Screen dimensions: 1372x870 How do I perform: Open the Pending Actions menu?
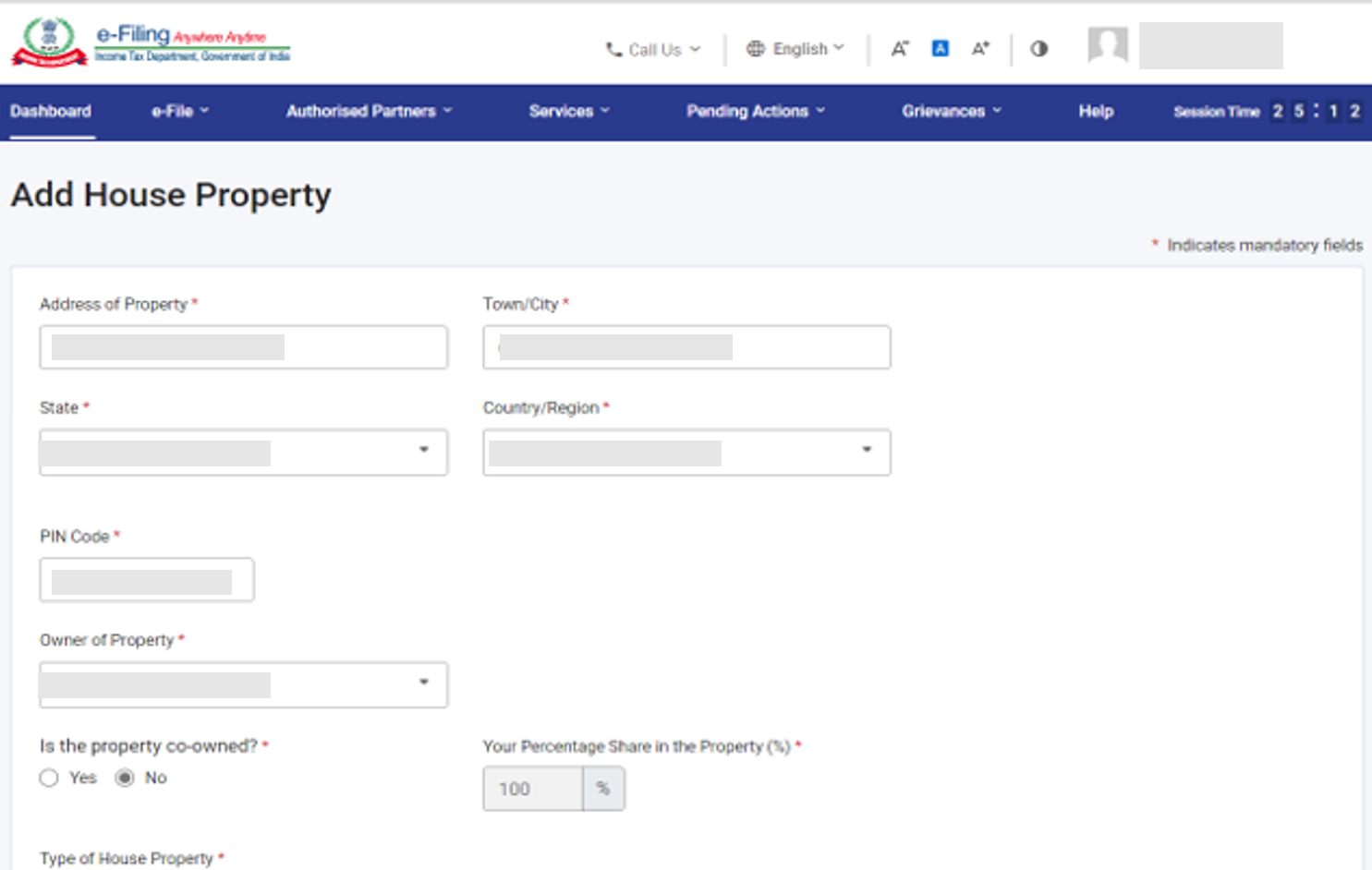755,111
